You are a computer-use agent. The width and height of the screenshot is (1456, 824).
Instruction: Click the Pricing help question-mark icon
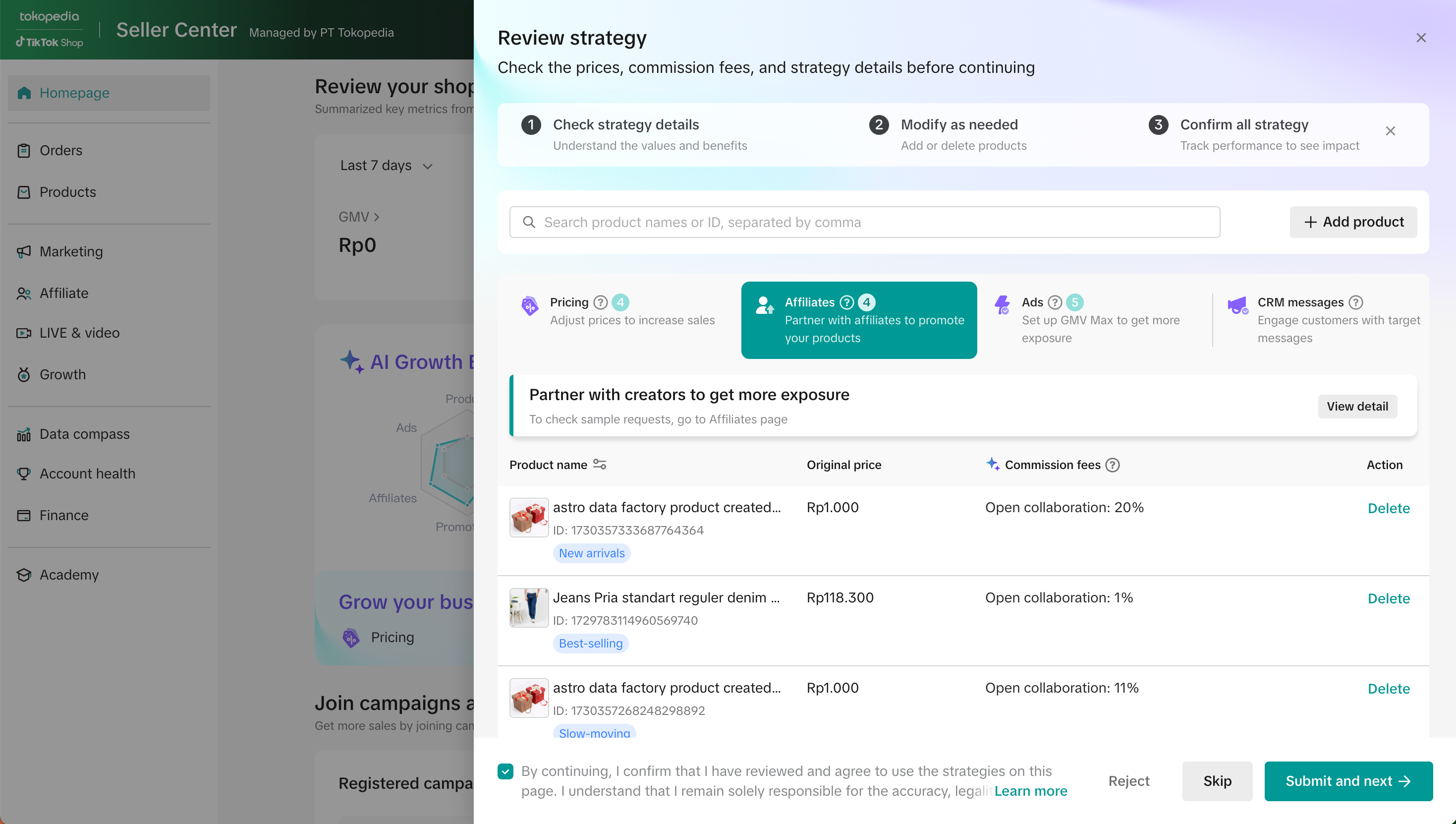click(x=601, y=302)
